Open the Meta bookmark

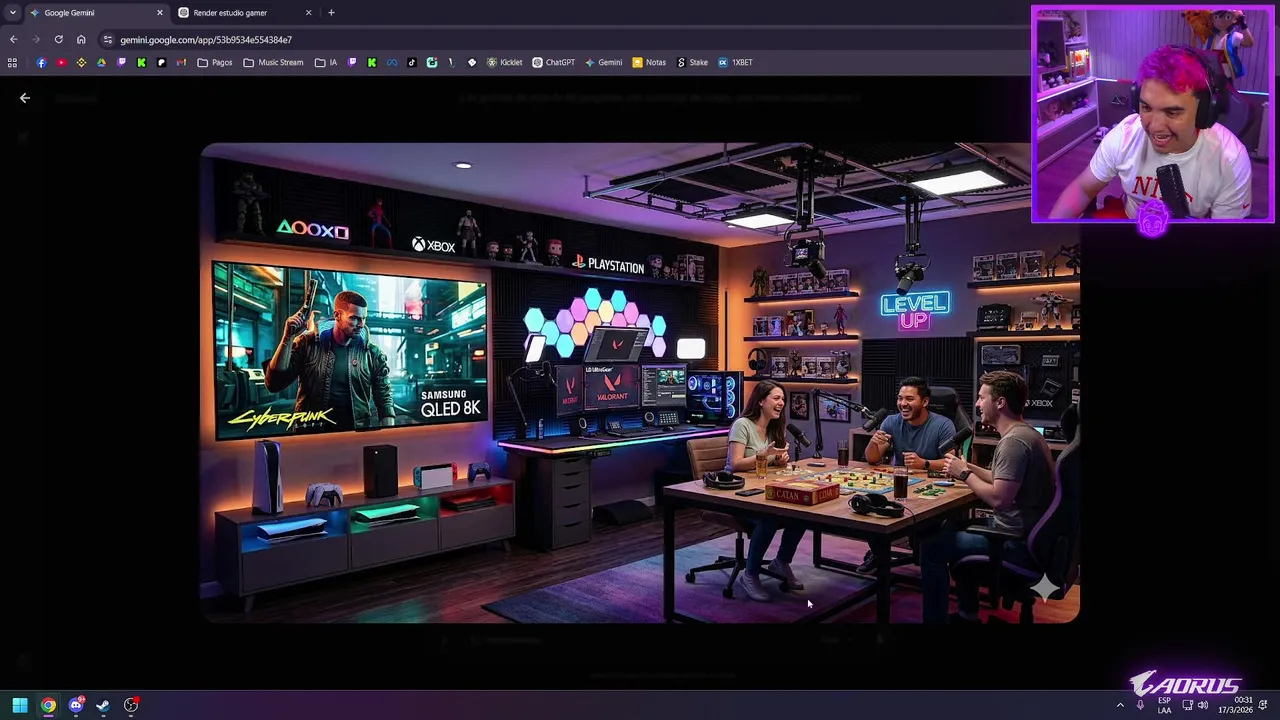[x=391, y=62]
